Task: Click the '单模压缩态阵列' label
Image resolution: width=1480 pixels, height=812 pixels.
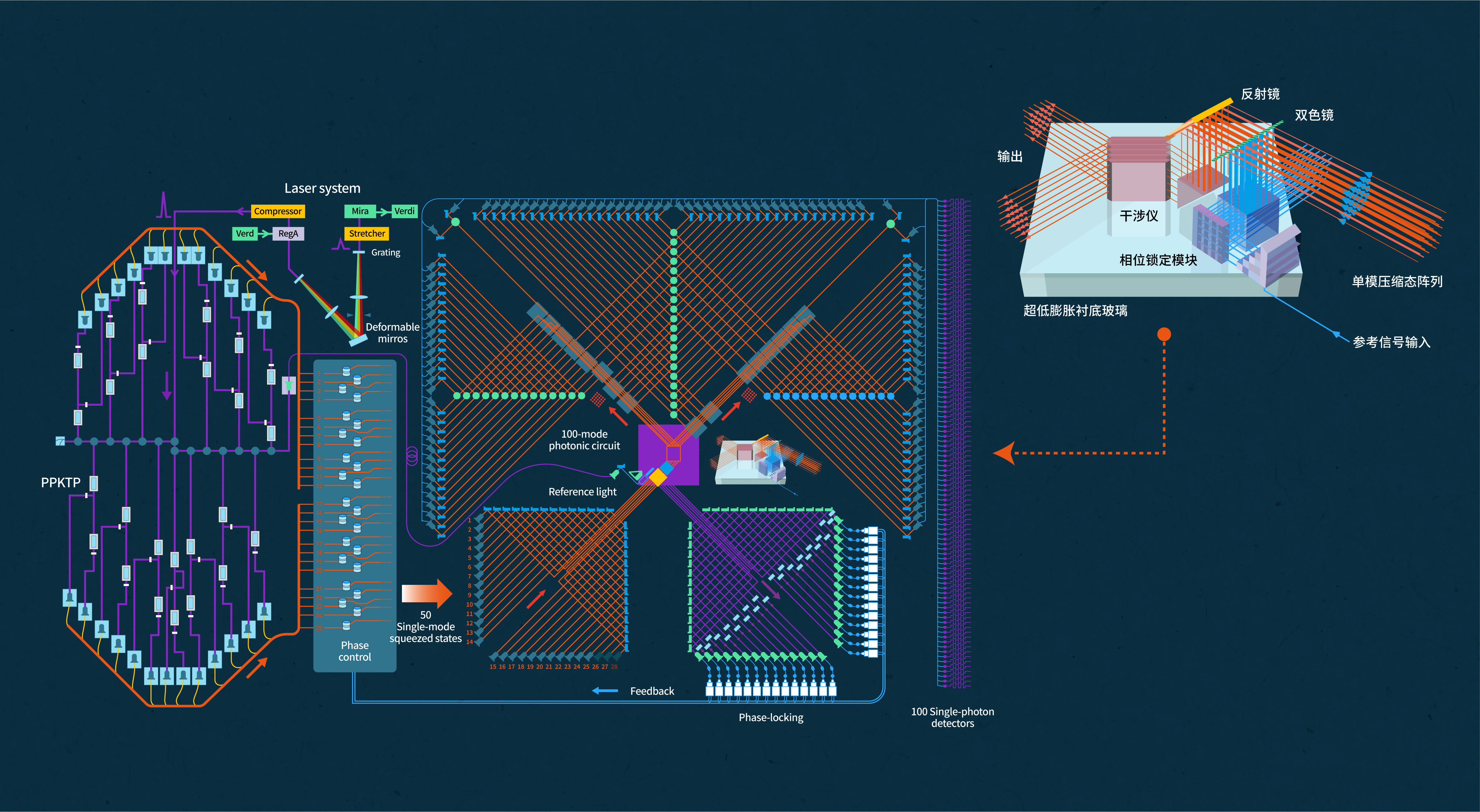Action: point(1397,282)
